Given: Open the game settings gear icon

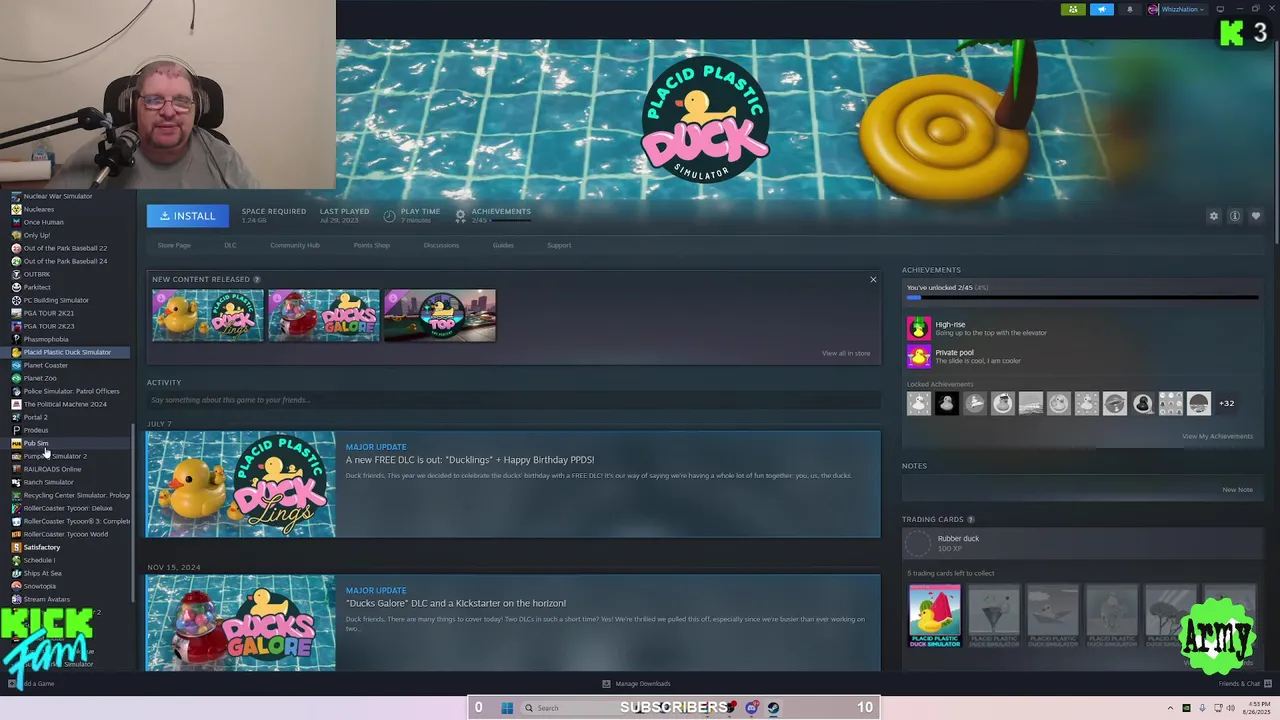Looking at the screenshot, I should 1214,216.
